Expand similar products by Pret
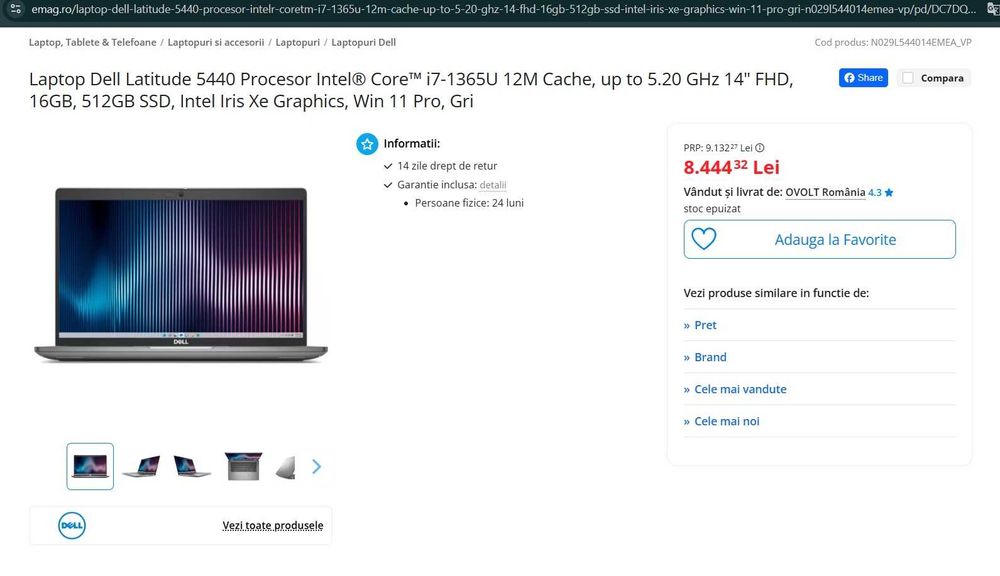 click(705, 325)
